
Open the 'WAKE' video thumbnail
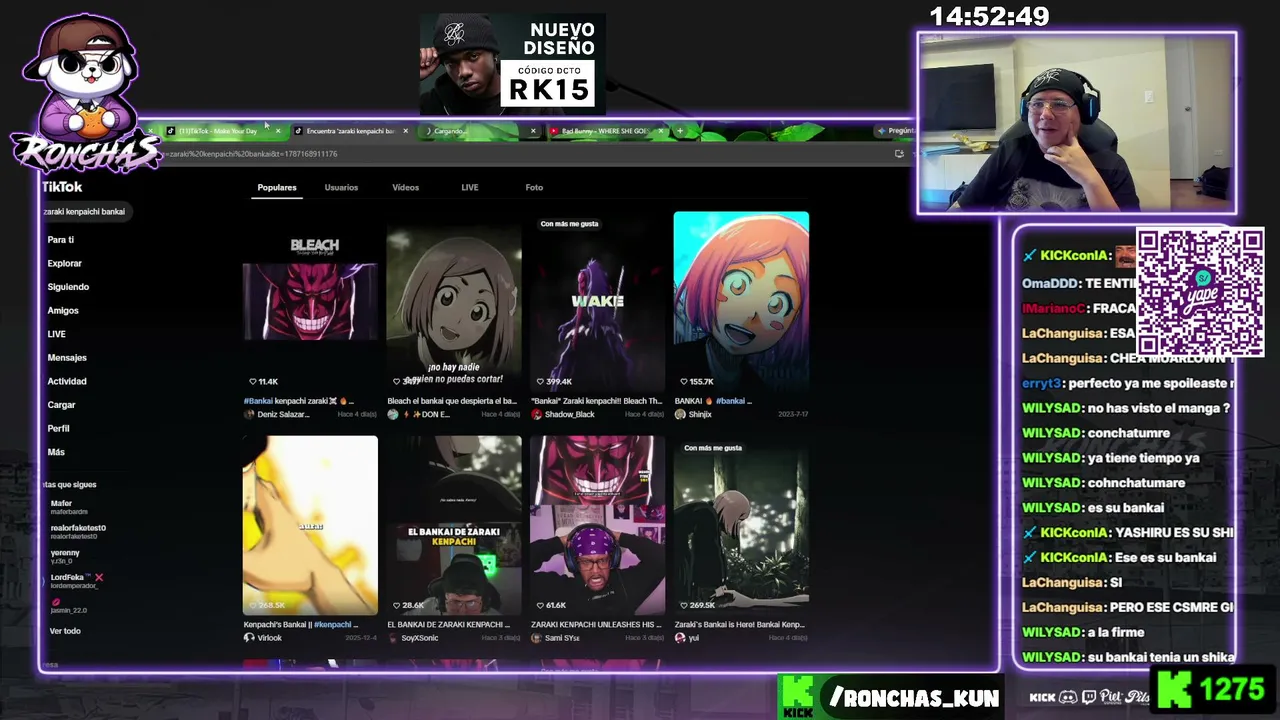point(598,301)
